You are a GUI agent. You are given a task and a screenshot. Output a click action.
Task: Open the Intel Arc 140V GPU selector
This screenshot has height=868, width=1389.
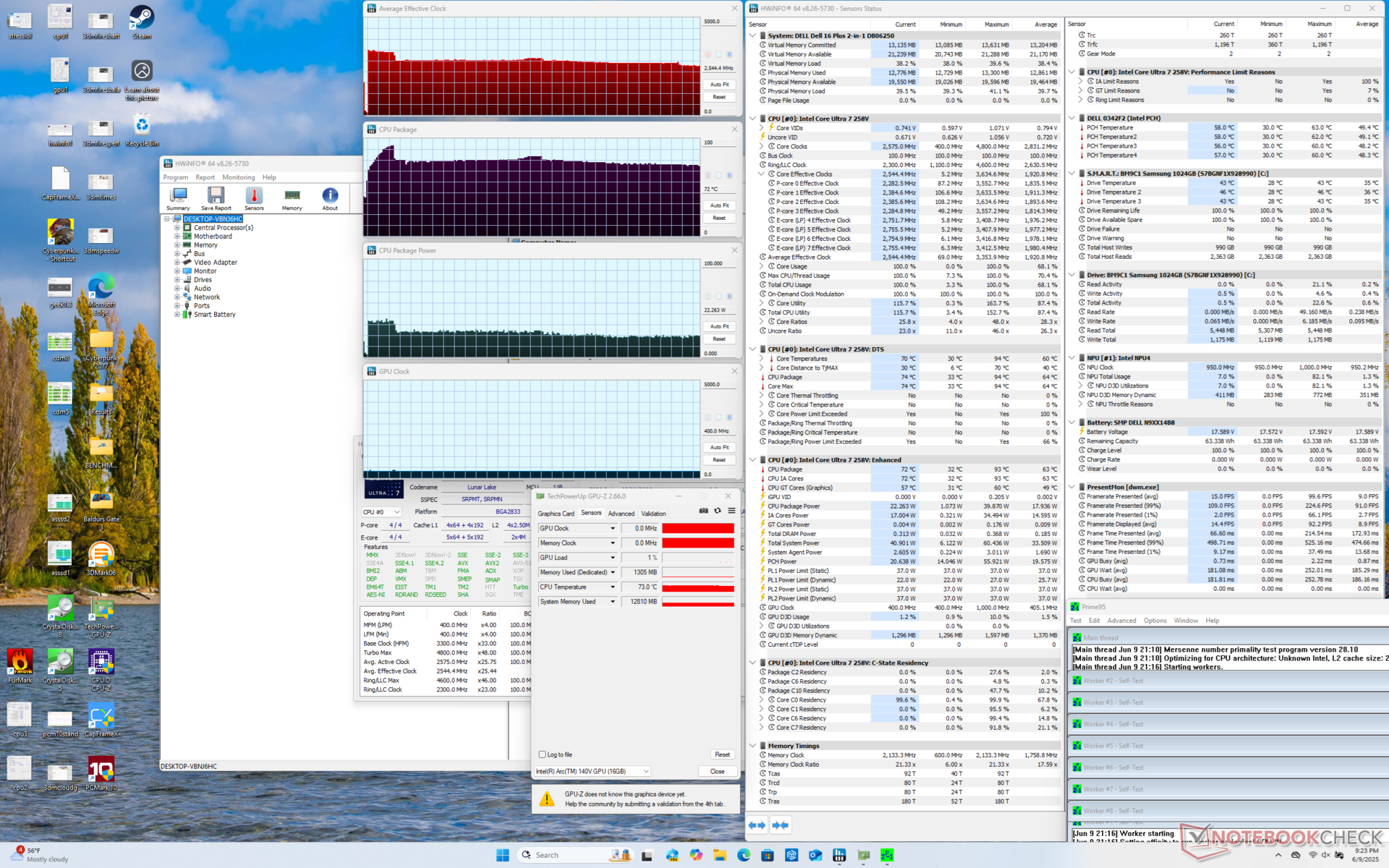[x=592, y=771]
